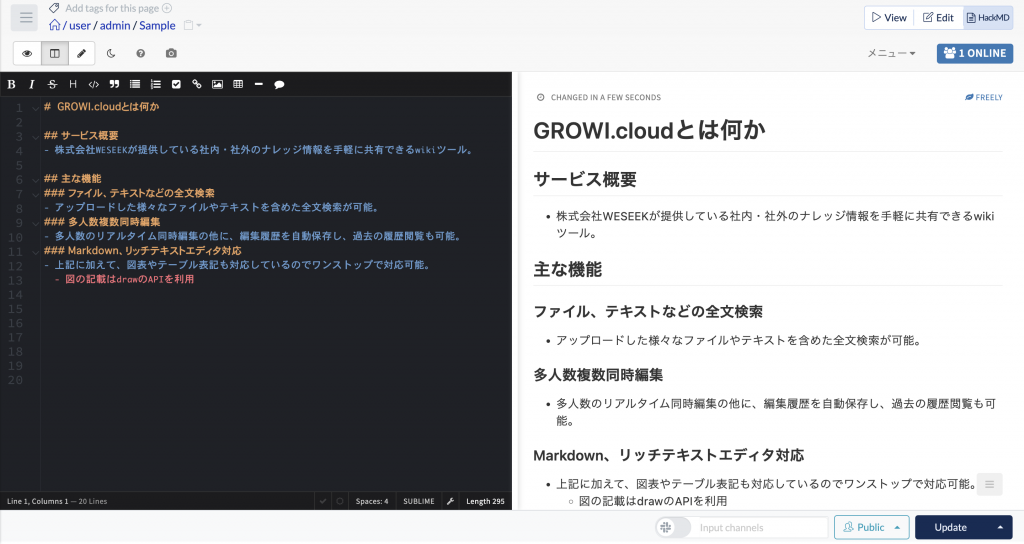Viewport: 1024px width, 544px height.
Task: Insert a comment
Action: tap(280, 84)
